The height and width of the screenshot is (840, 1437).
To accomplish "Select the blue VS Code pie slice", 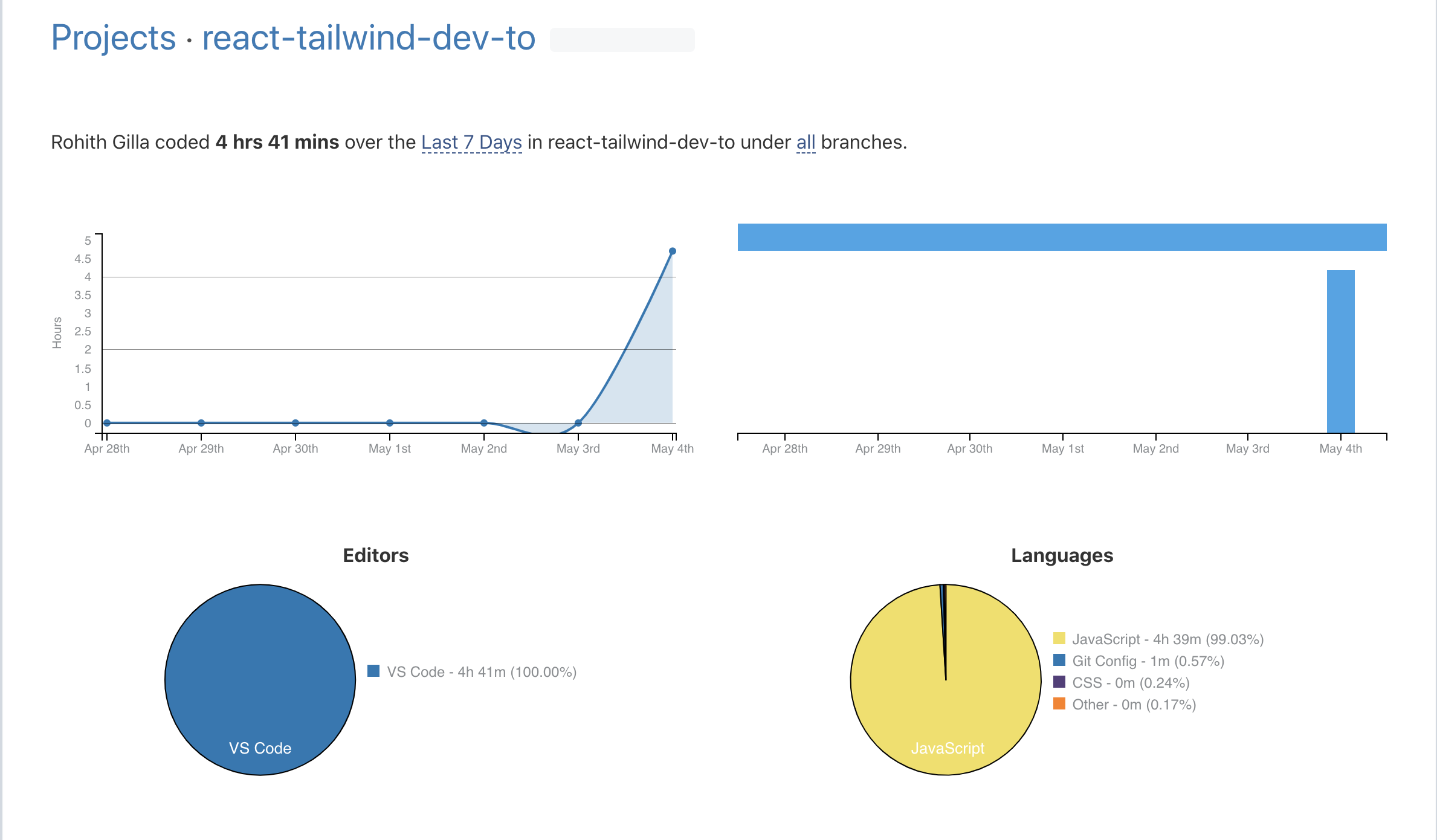I will tap(259, 680).
